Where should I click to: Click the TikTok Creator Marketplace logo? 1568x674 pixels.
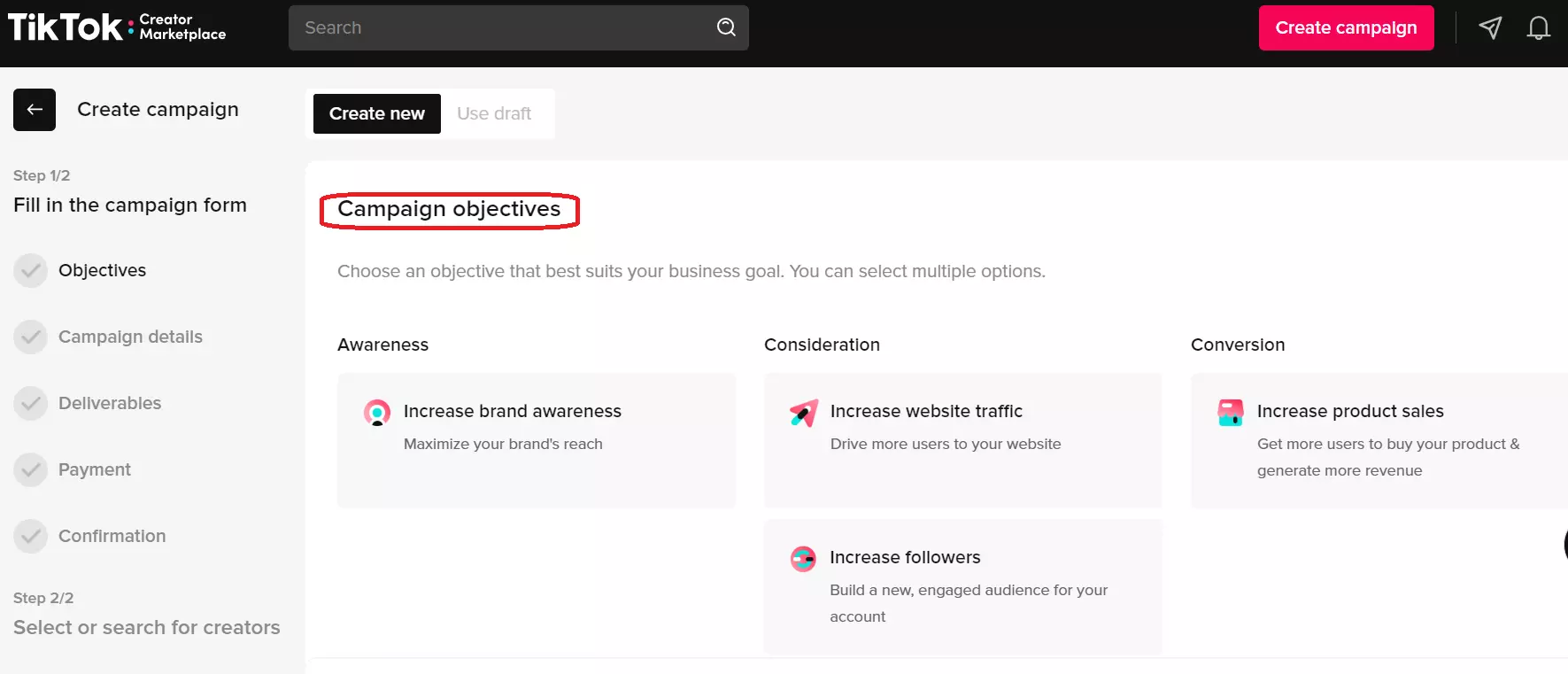pos(117,27)
